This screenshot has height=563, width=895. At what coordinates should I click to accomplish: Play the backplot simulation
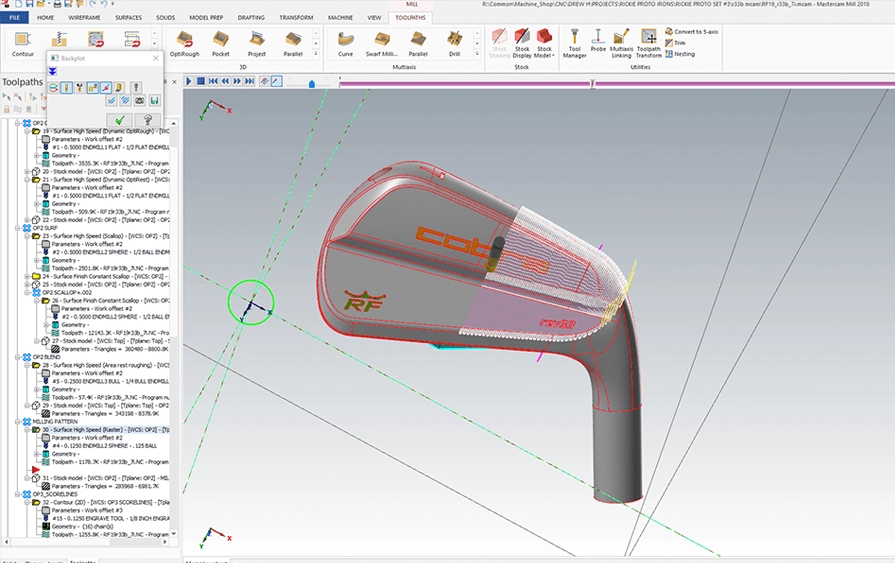click(188, 82)
